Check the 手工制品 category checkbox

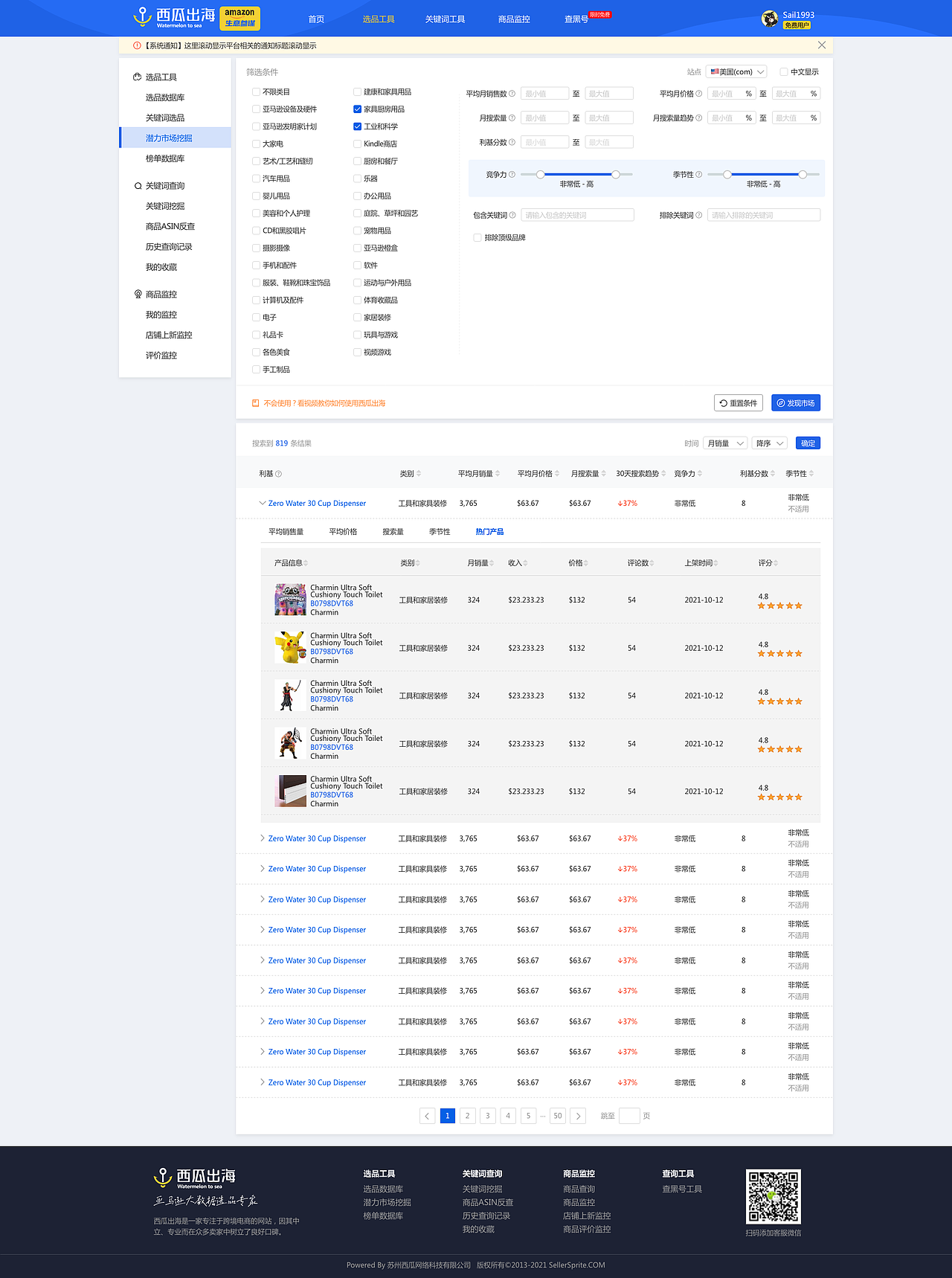tap(256, 370)
